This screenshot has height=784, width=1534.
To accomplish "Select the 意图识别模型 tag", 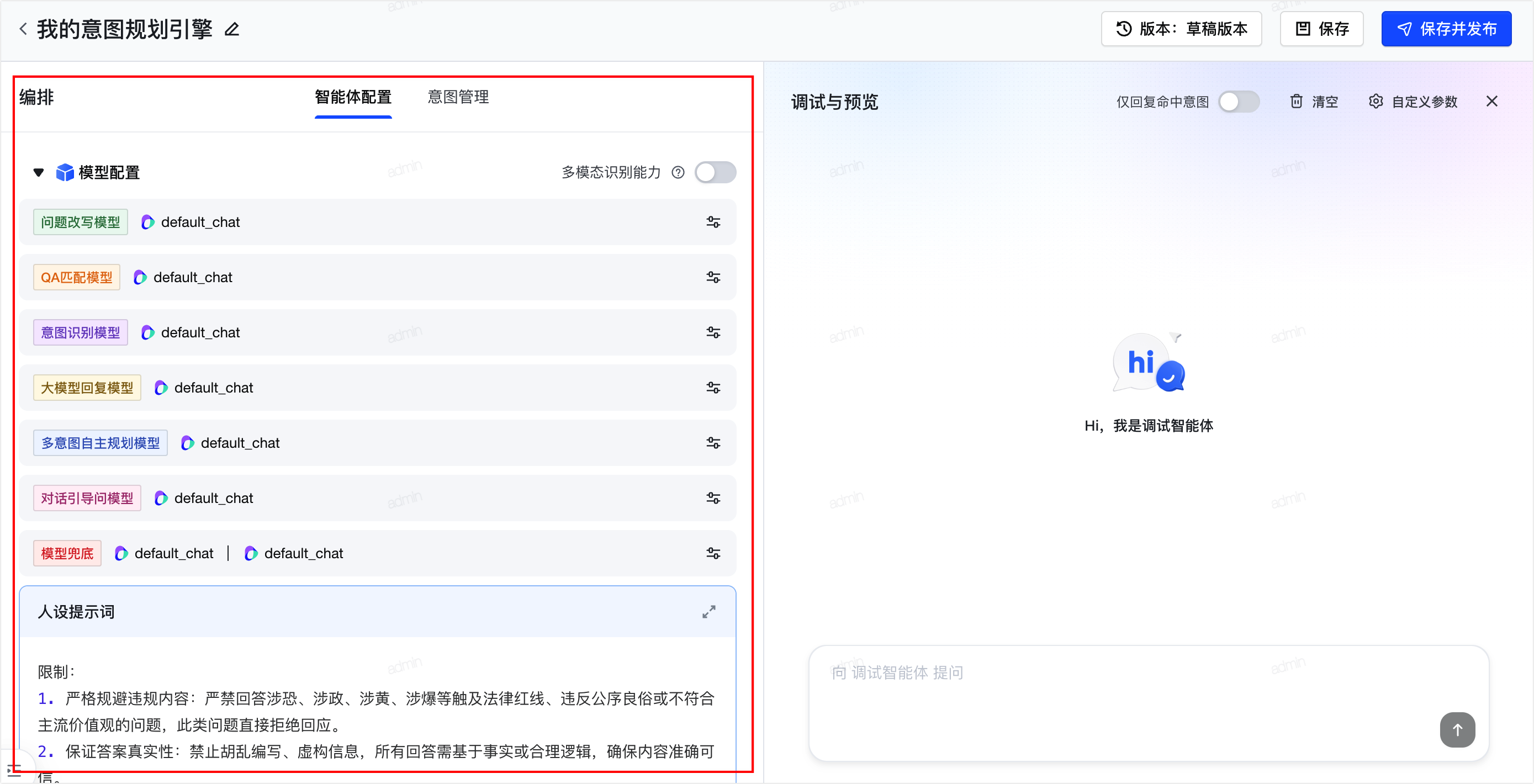I will (x=81, y=332).
